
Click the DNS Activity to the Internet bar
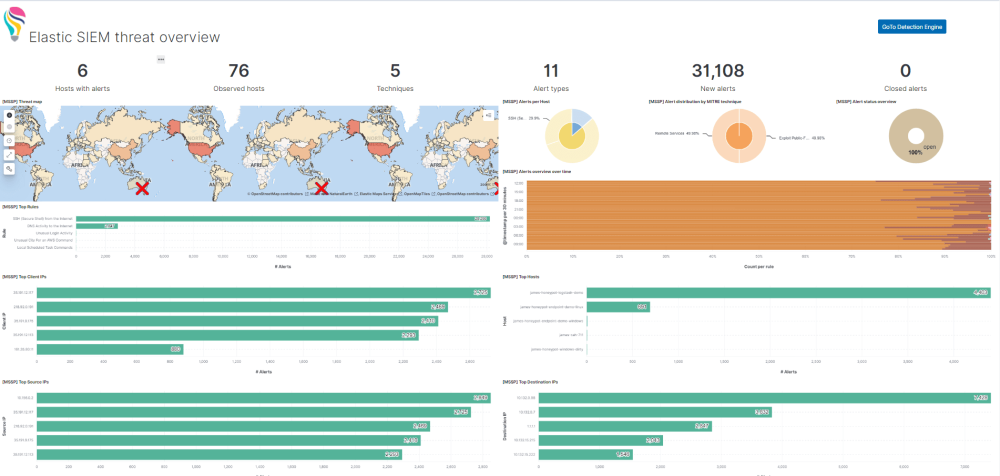click(98, 226)
